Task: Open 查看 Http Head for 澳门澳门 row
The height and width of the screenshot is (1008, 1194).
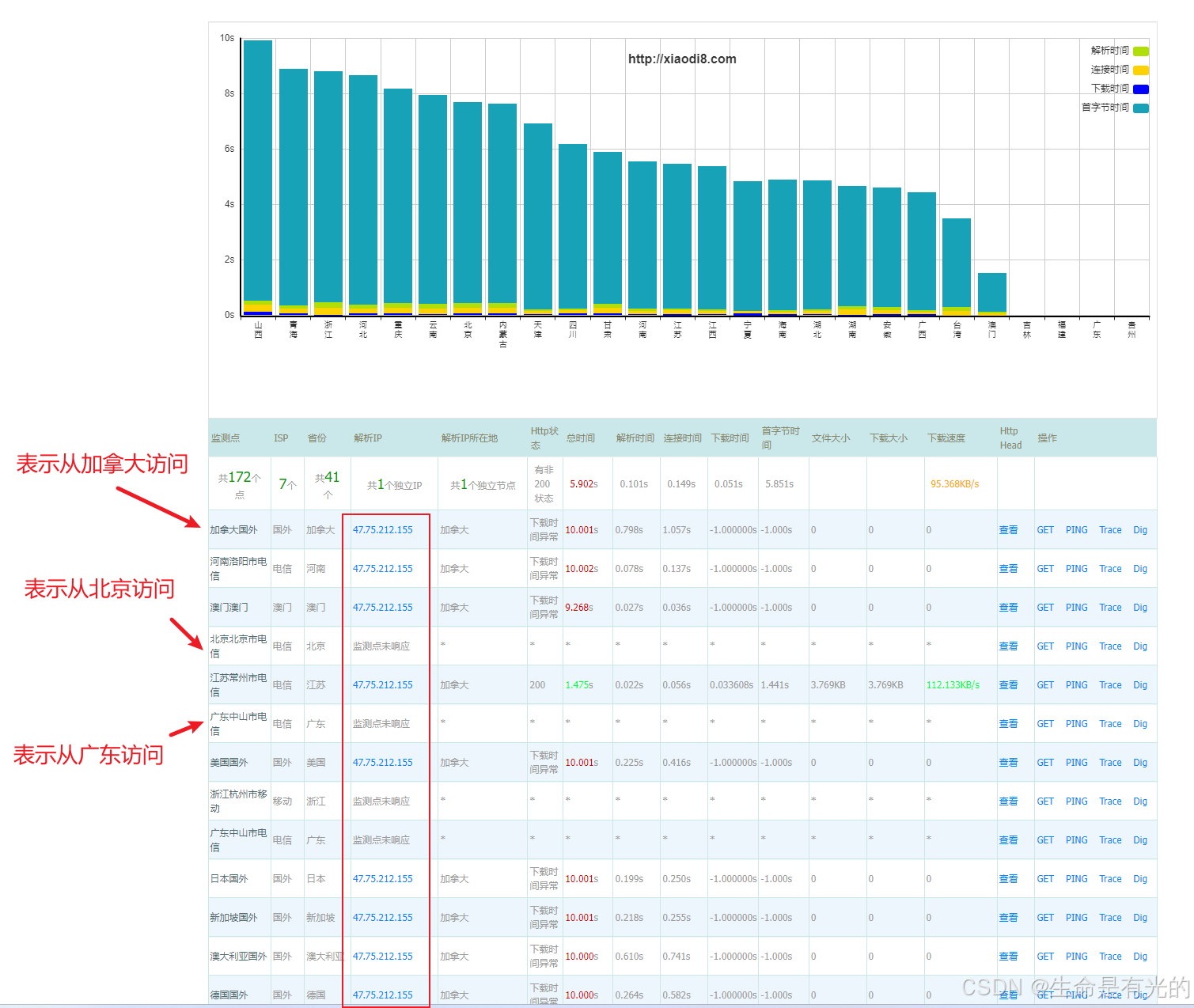Action: 1008,608
